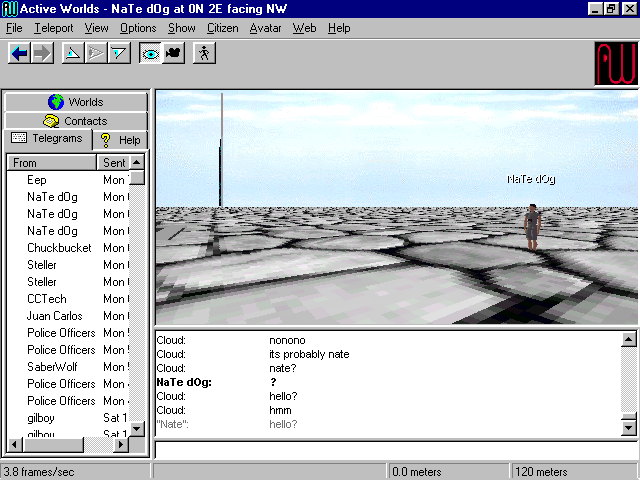Select the telegram from Eep
This screenshot has height=480, width=640.
(x=68, y=180)
